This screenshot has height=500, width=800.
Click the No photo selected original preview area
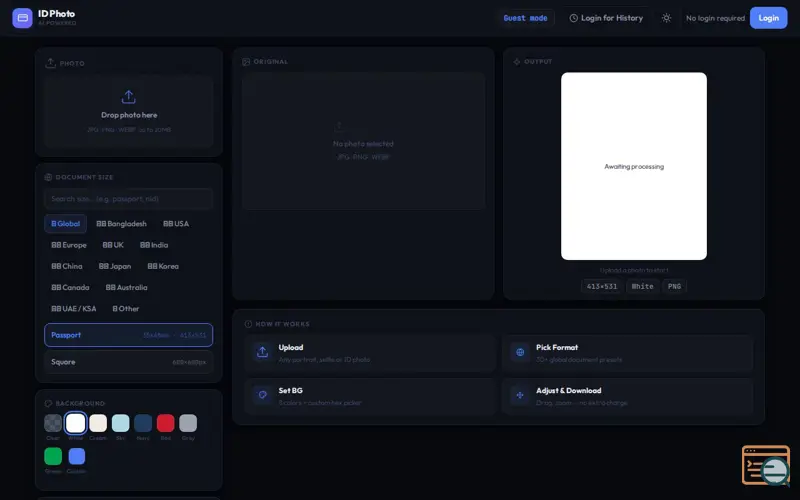tap(363, 141)
